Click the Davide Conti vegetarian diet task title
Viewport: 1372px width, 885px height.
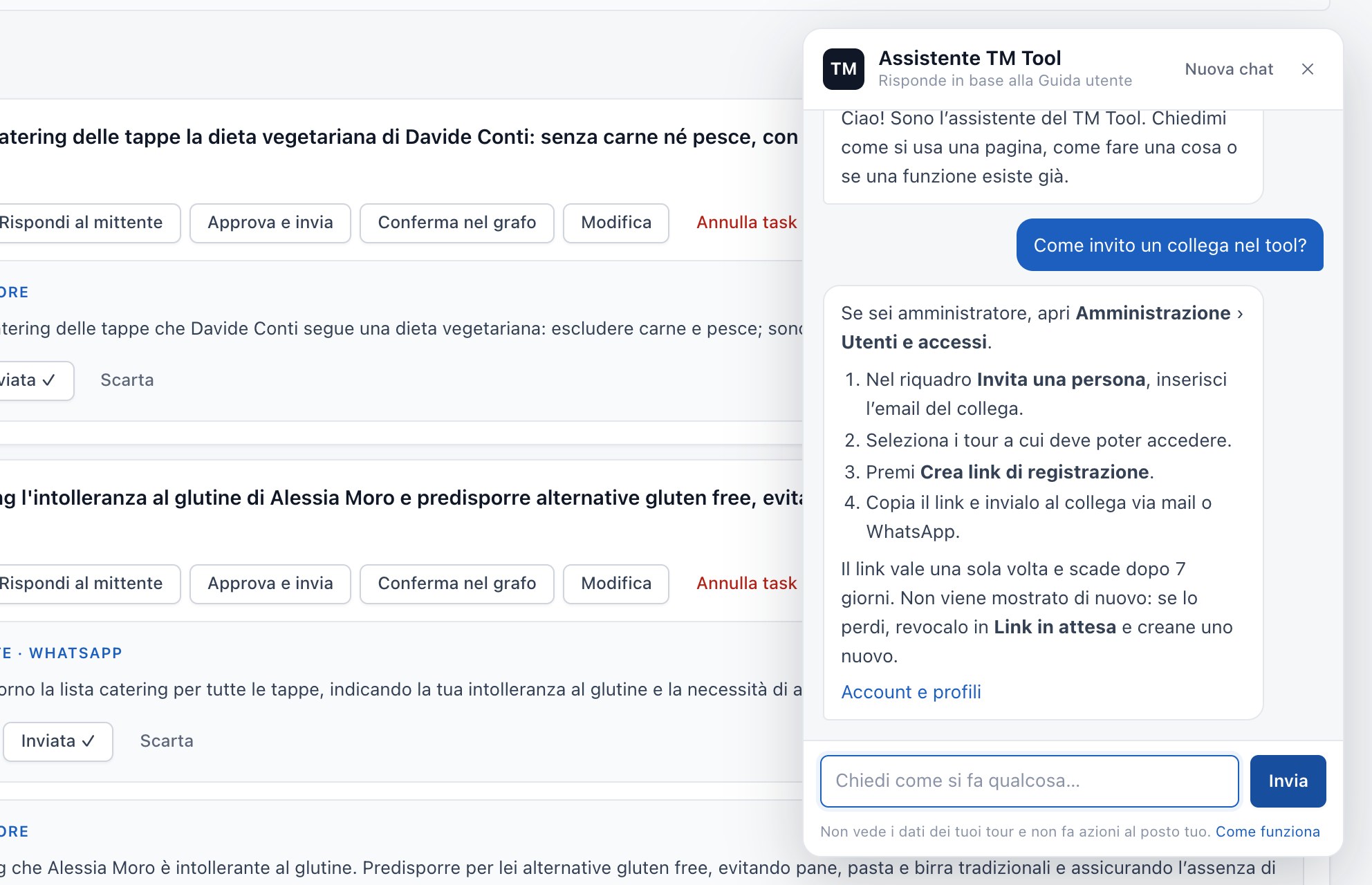point(399,137)
